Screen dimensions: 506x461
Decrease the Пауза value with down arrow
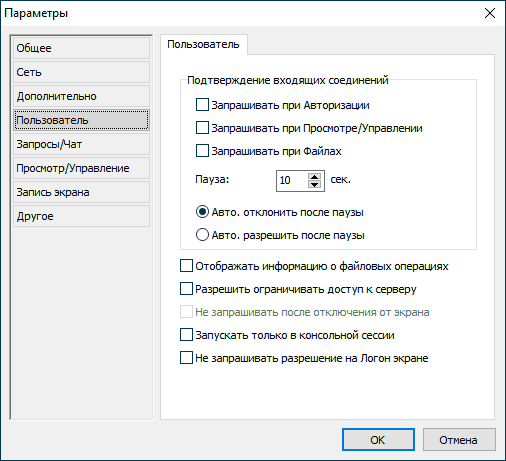click(x=315, y=184)
